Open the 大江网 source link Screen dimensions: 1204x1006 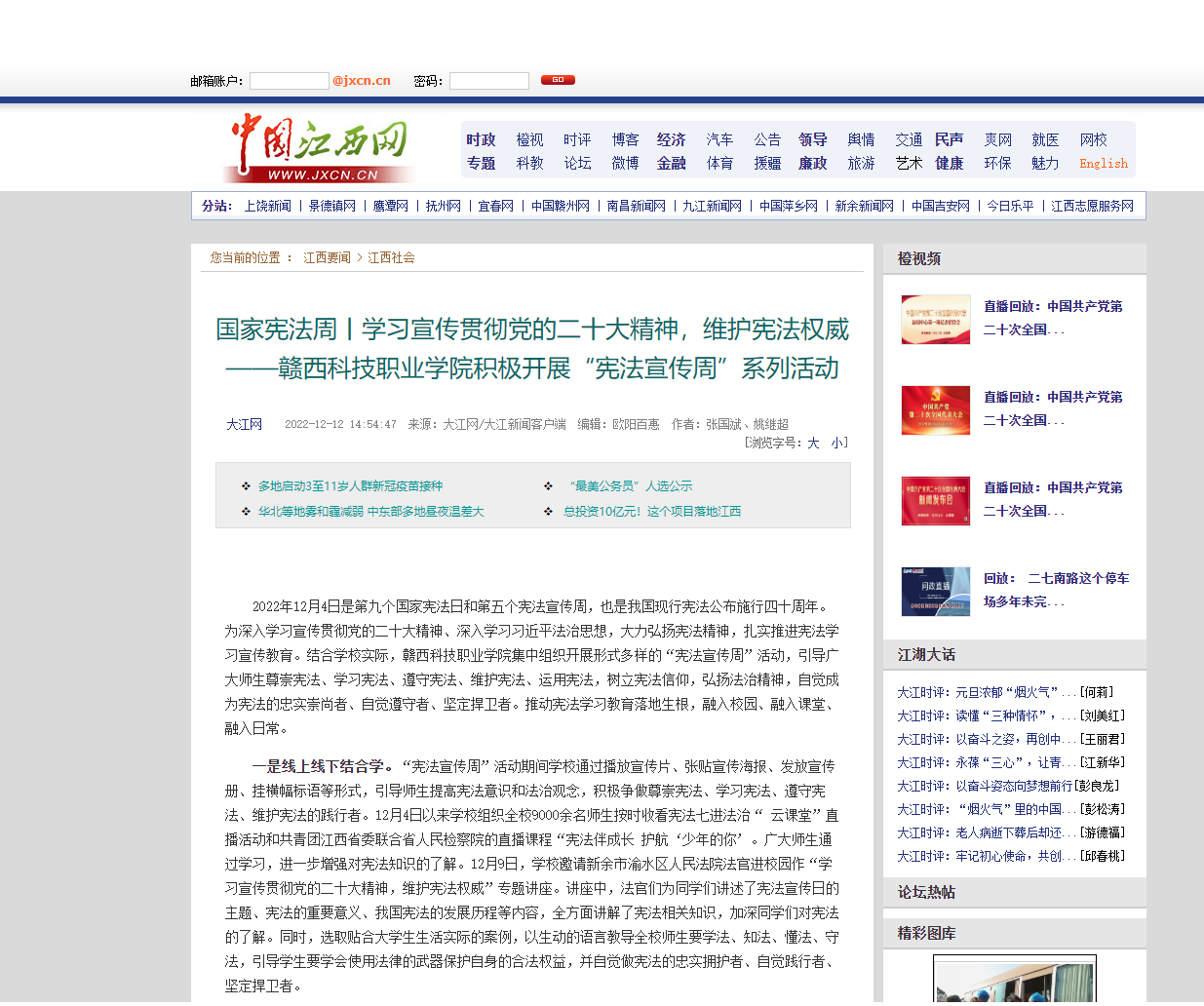coord(244,425)
